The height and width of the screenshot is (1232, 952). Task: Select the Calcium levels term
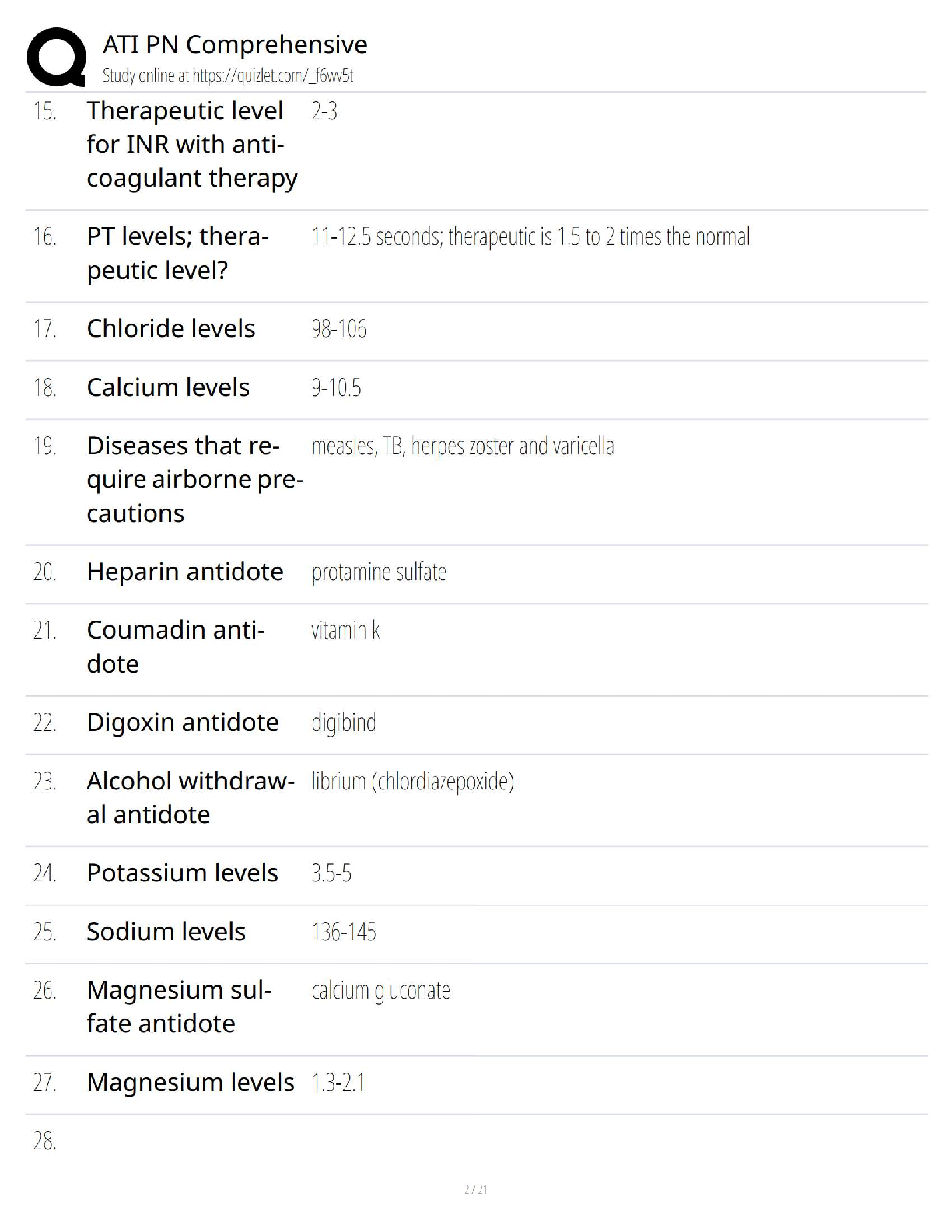[168, 387]
